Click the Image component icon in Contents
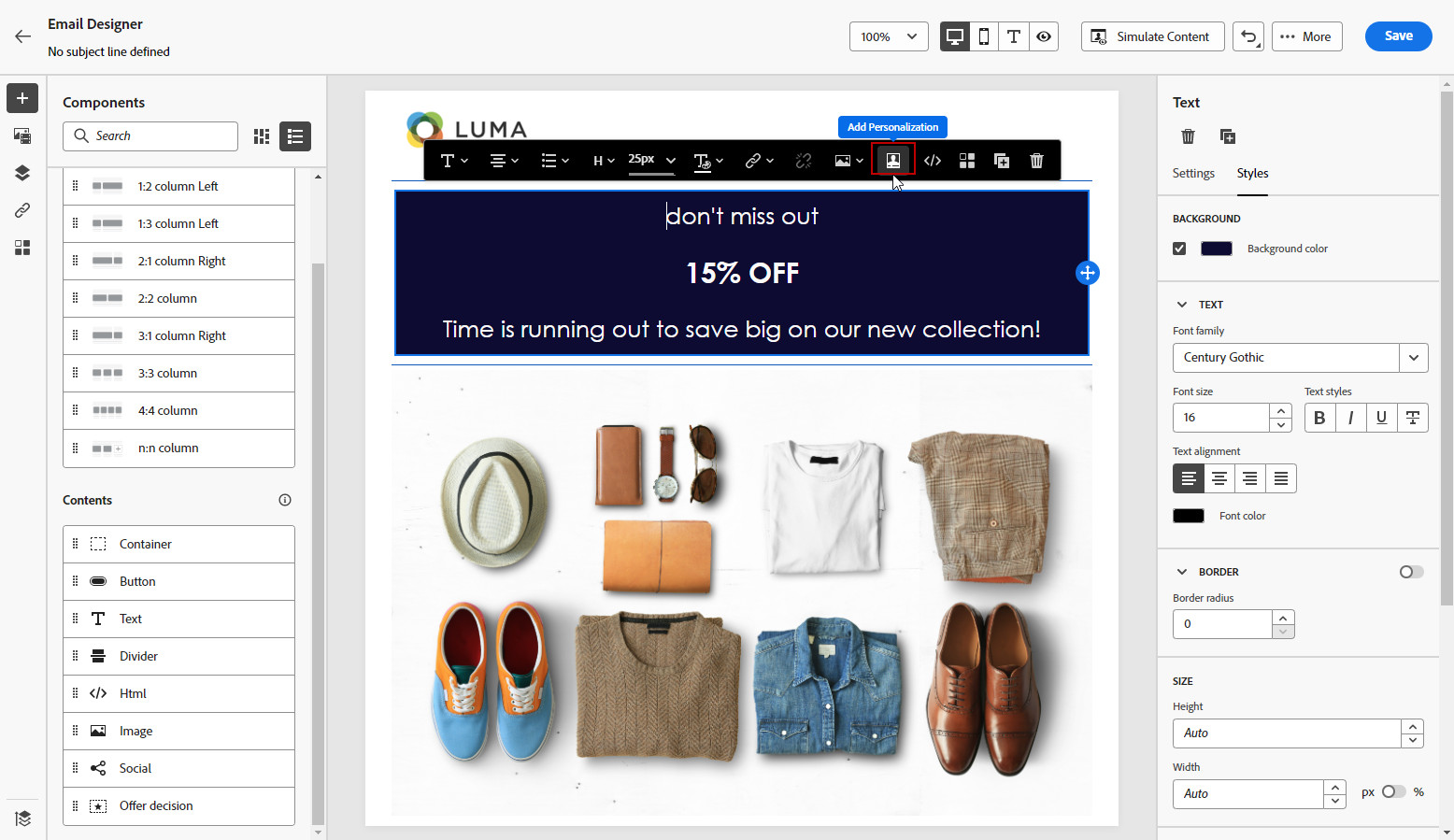 point(98,731)
